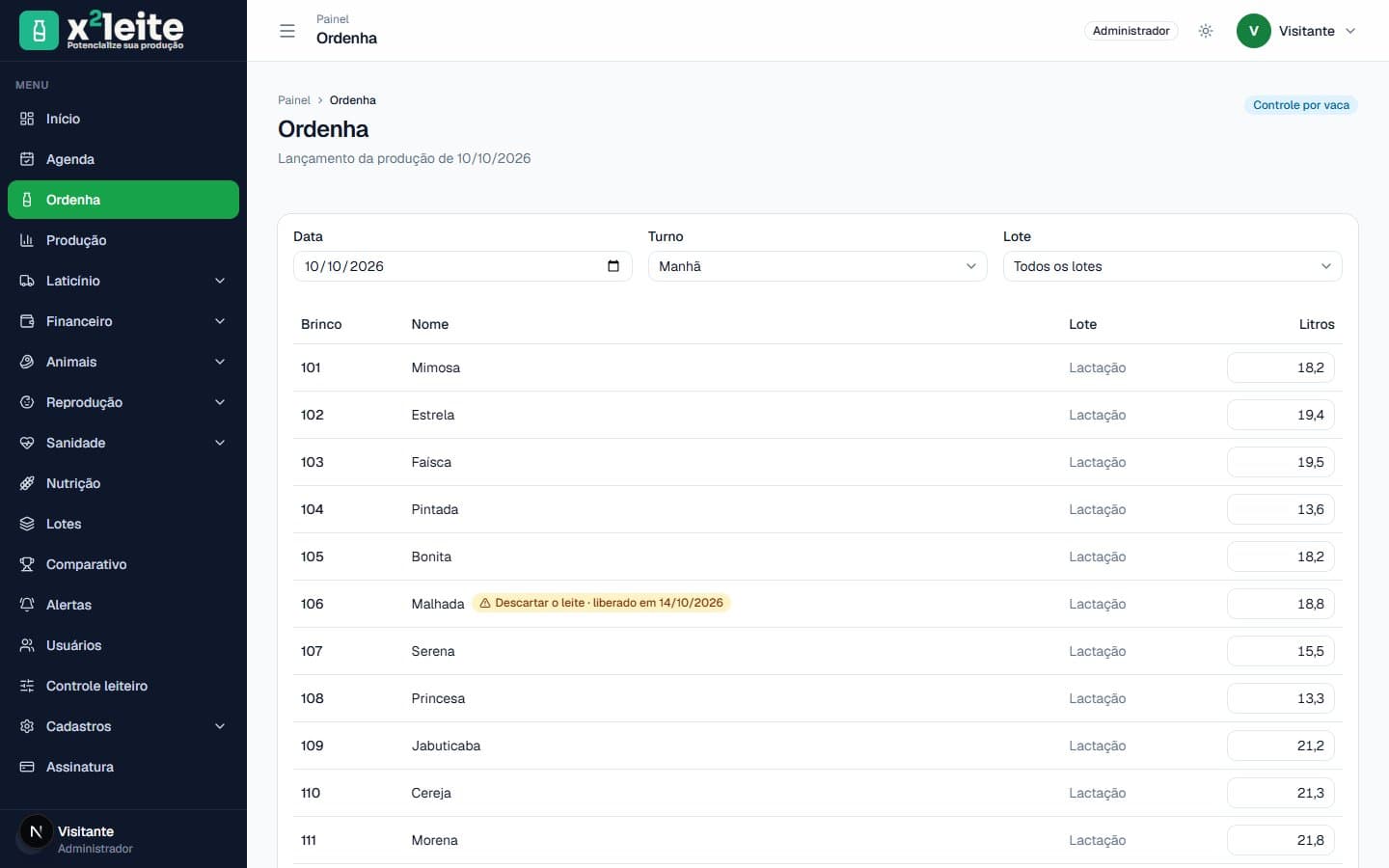Viewport: 1389px width, 868px height.
Task: Expand the Laticínio submenu chevron
Action: [x=220, y=281]
